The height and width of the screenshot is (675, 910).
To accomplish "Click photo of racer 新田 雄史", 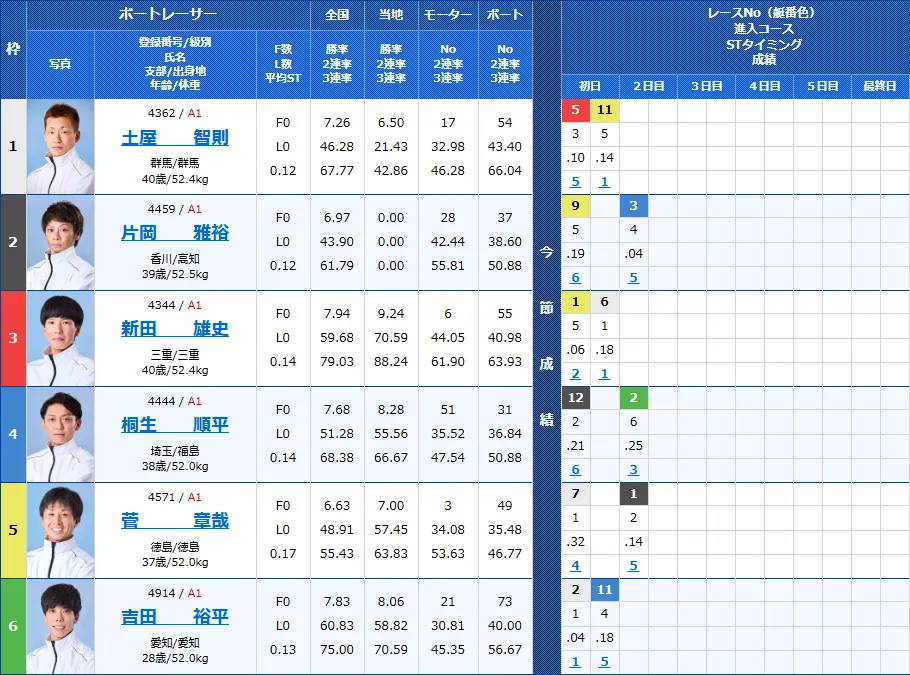I will click(x=60, y=338).
